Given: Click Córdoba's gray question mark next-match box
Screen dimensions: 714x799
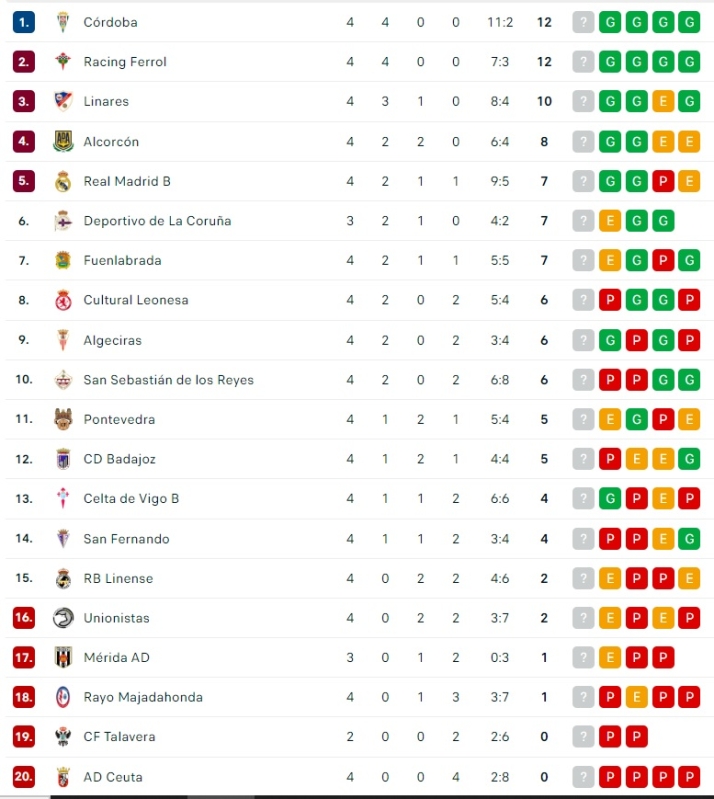Looking at the screenshot, I should (x=583, y=22).
